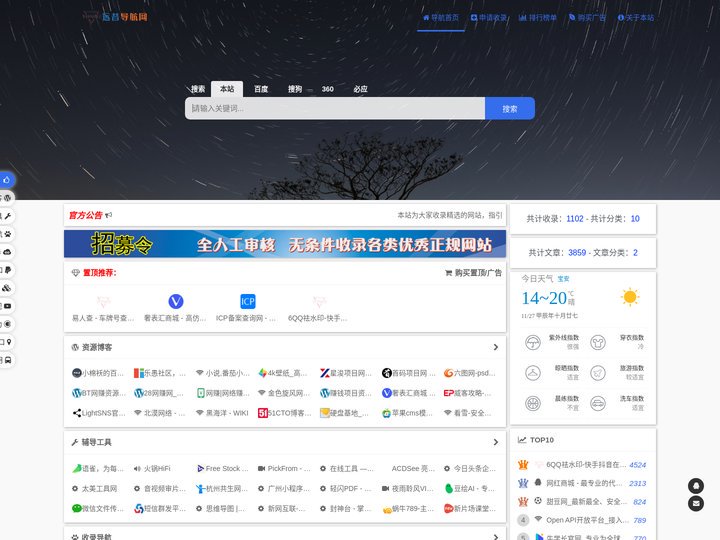Open the 乐愚社区 site link
Screen dimensions: 720x540
pyautogui.click(x=159, y=373)
